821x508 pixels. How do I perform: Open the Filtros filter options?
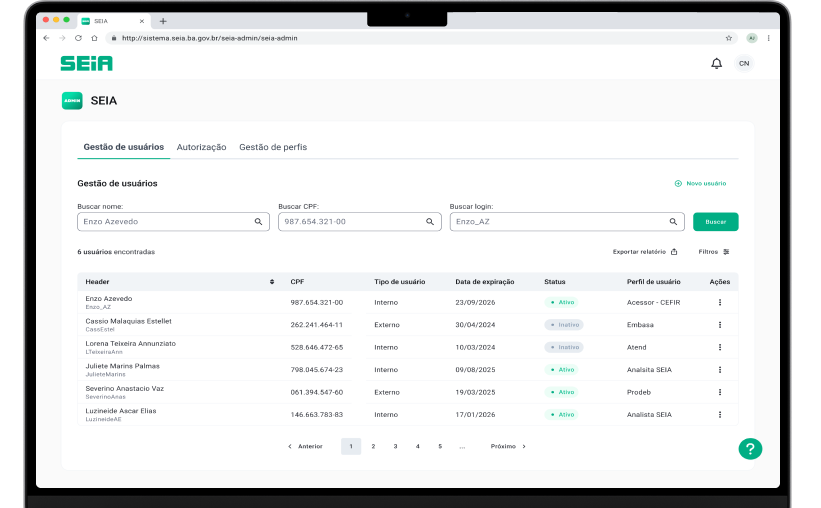click(714, 252)
